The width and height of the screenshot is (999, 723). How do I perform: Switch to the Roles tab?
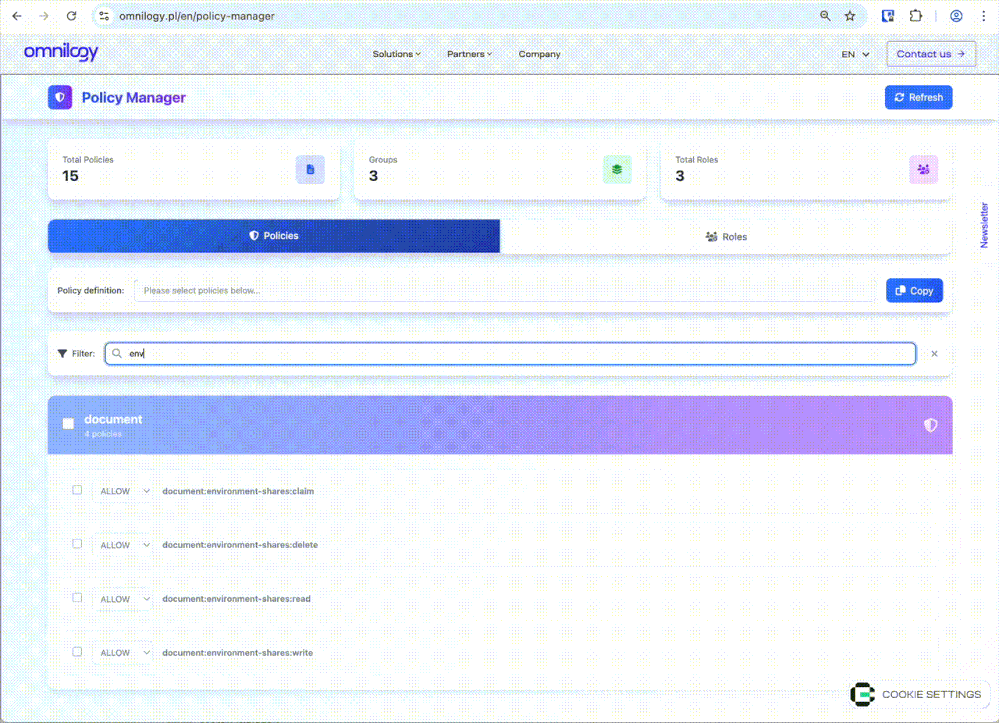[726, 237]
